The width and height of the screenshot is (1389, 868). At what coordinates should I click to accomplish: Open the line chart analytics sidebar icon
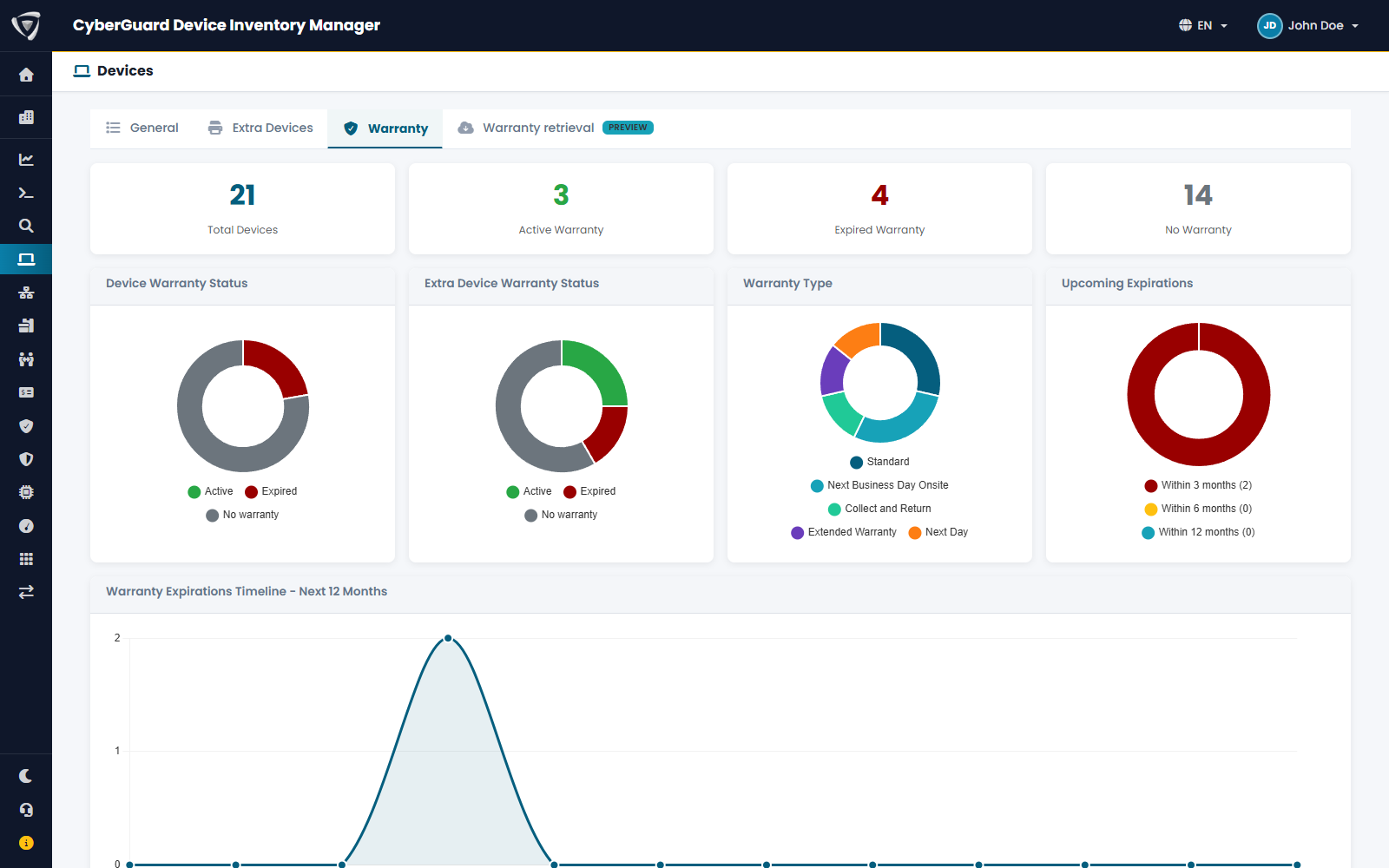[26, 160]
